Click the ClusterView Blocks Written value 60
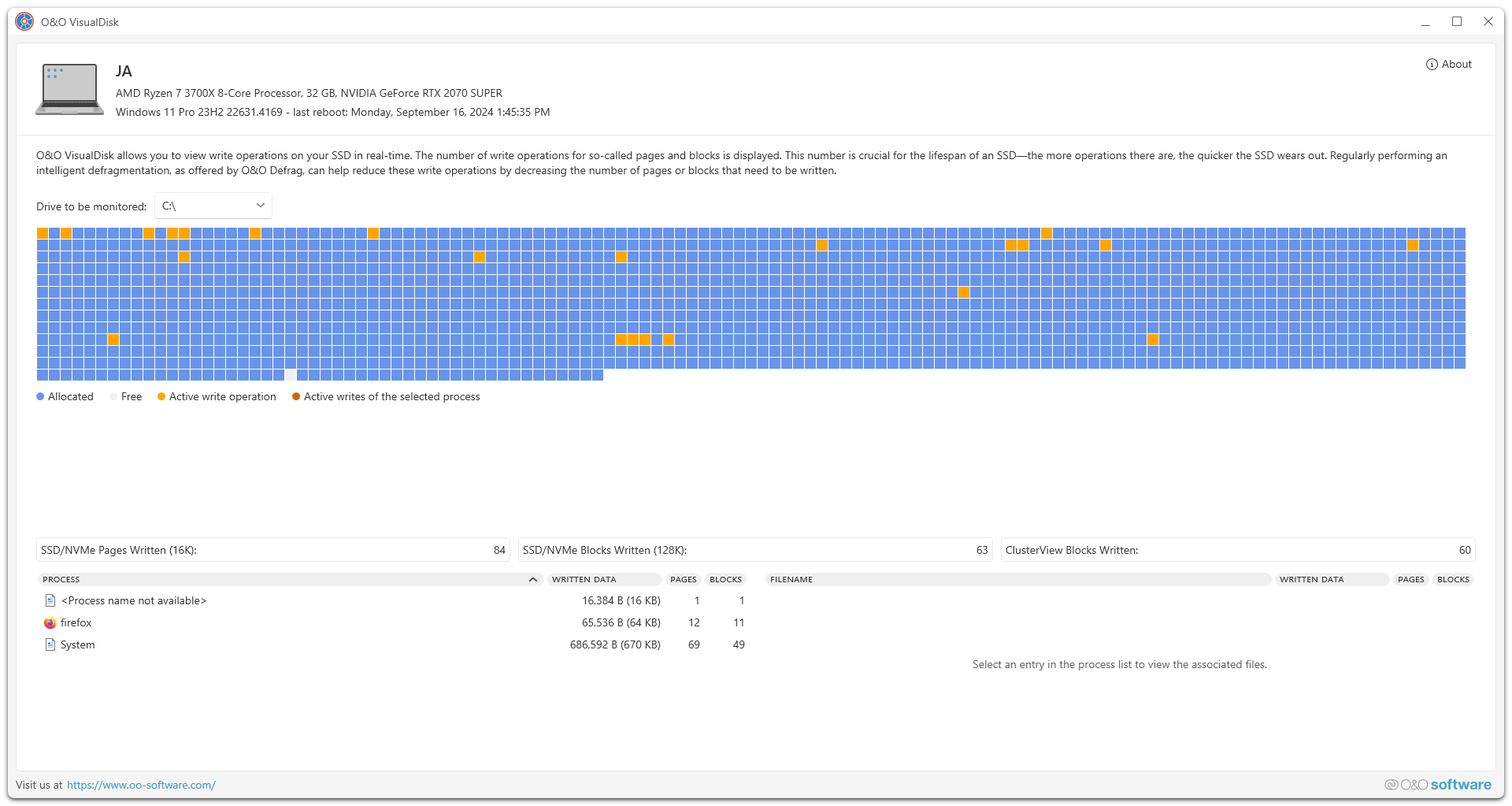 coord(1465,550)
